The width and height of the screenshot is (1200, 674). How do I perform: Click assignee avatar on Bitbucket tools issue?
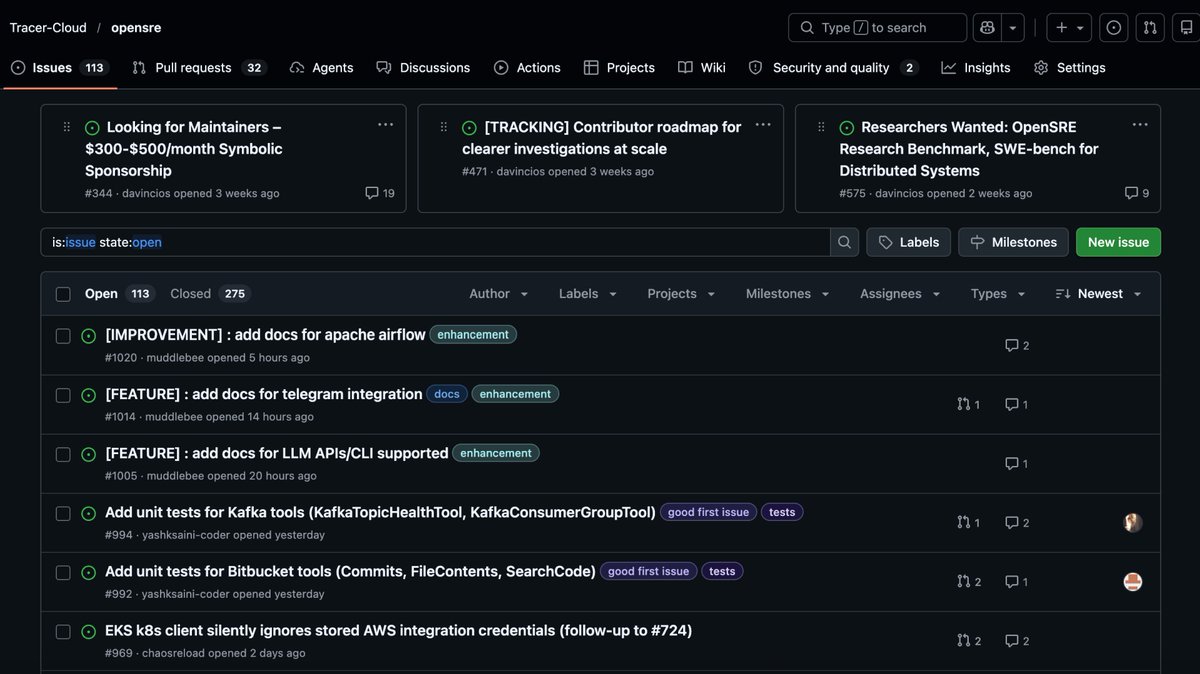coord(1133,581)
